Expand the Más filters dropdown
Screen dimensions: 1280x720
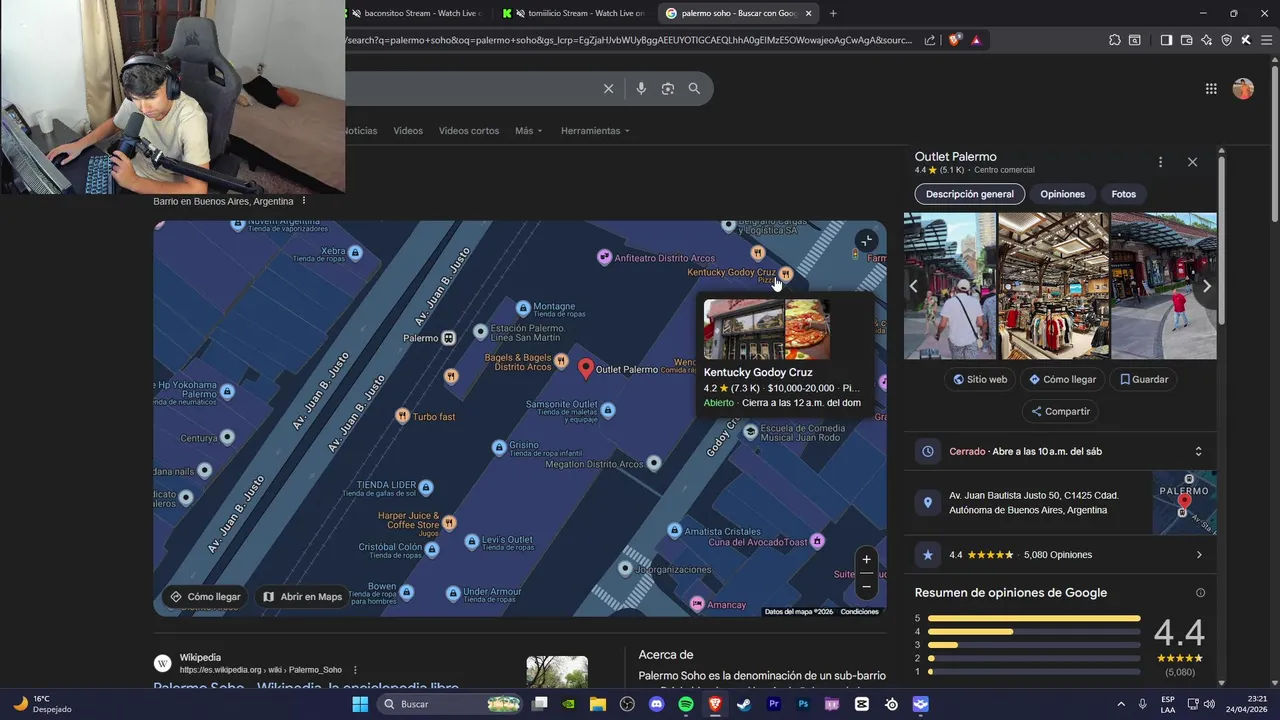pos(528,131)
